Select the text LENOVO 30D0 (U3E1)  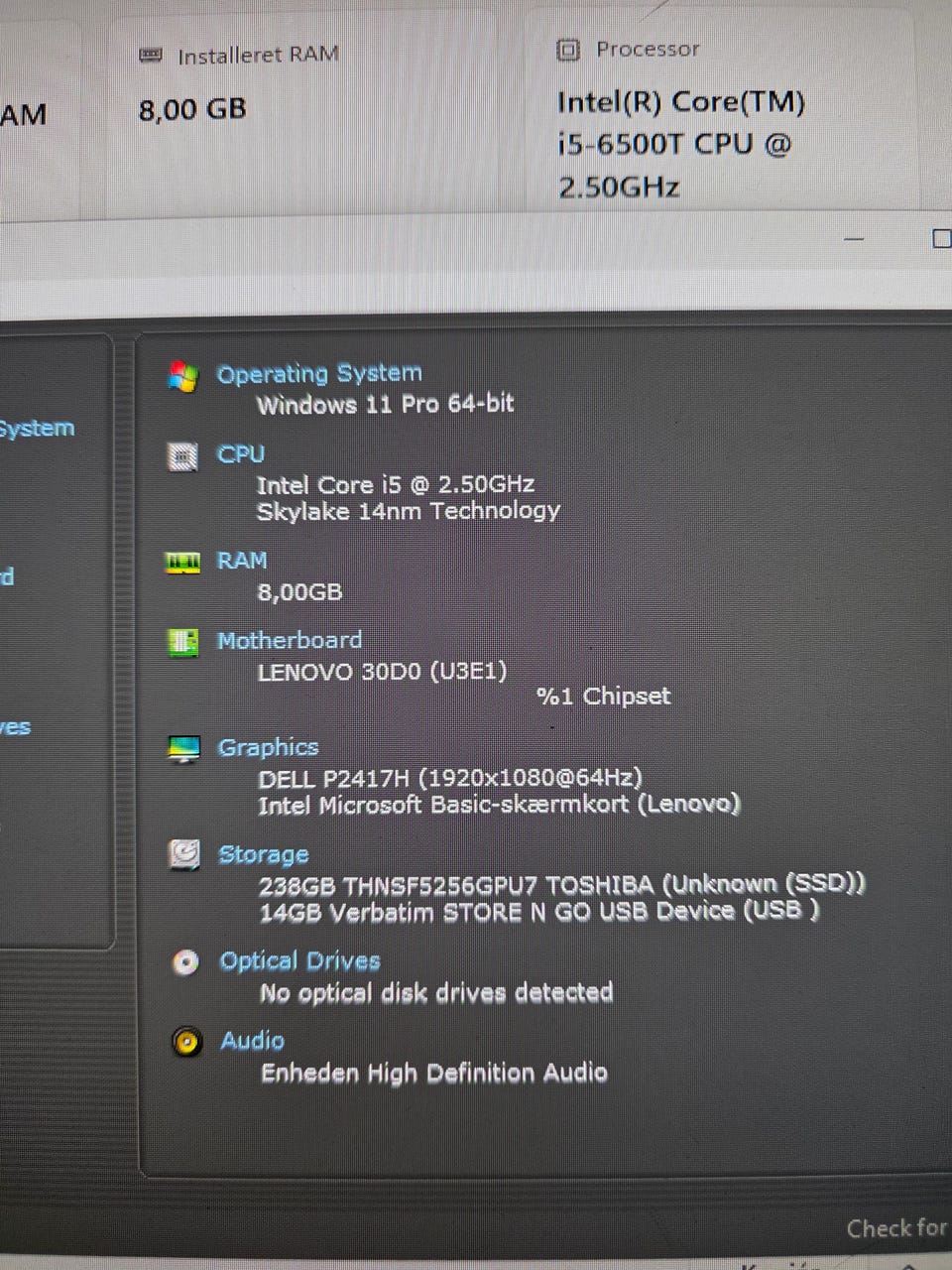tap(382, 672)
